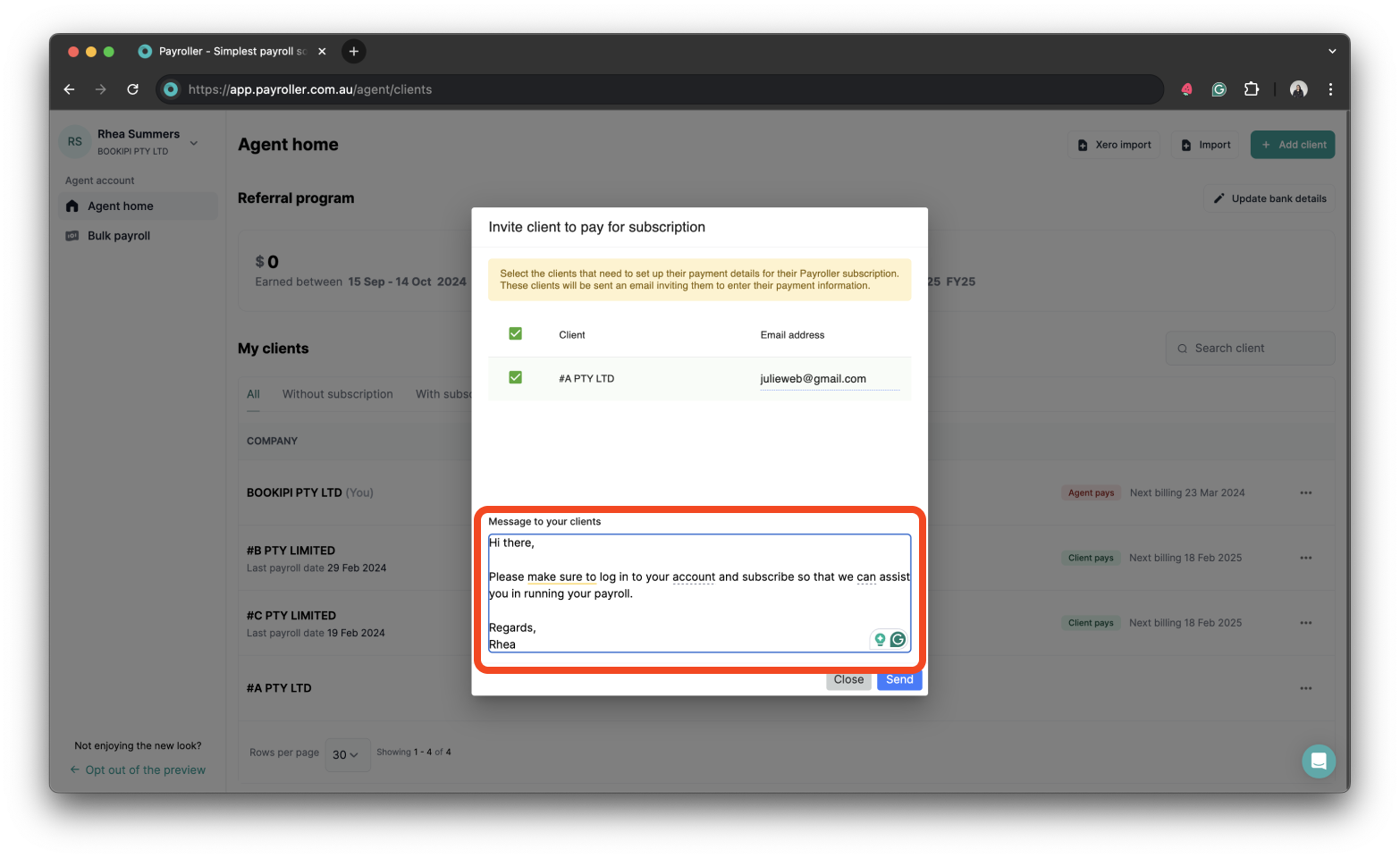Viewport: 1400px width, 858px height.
Task: Click the #A PTY LTD row in clients table
Action: click(786, 688)
